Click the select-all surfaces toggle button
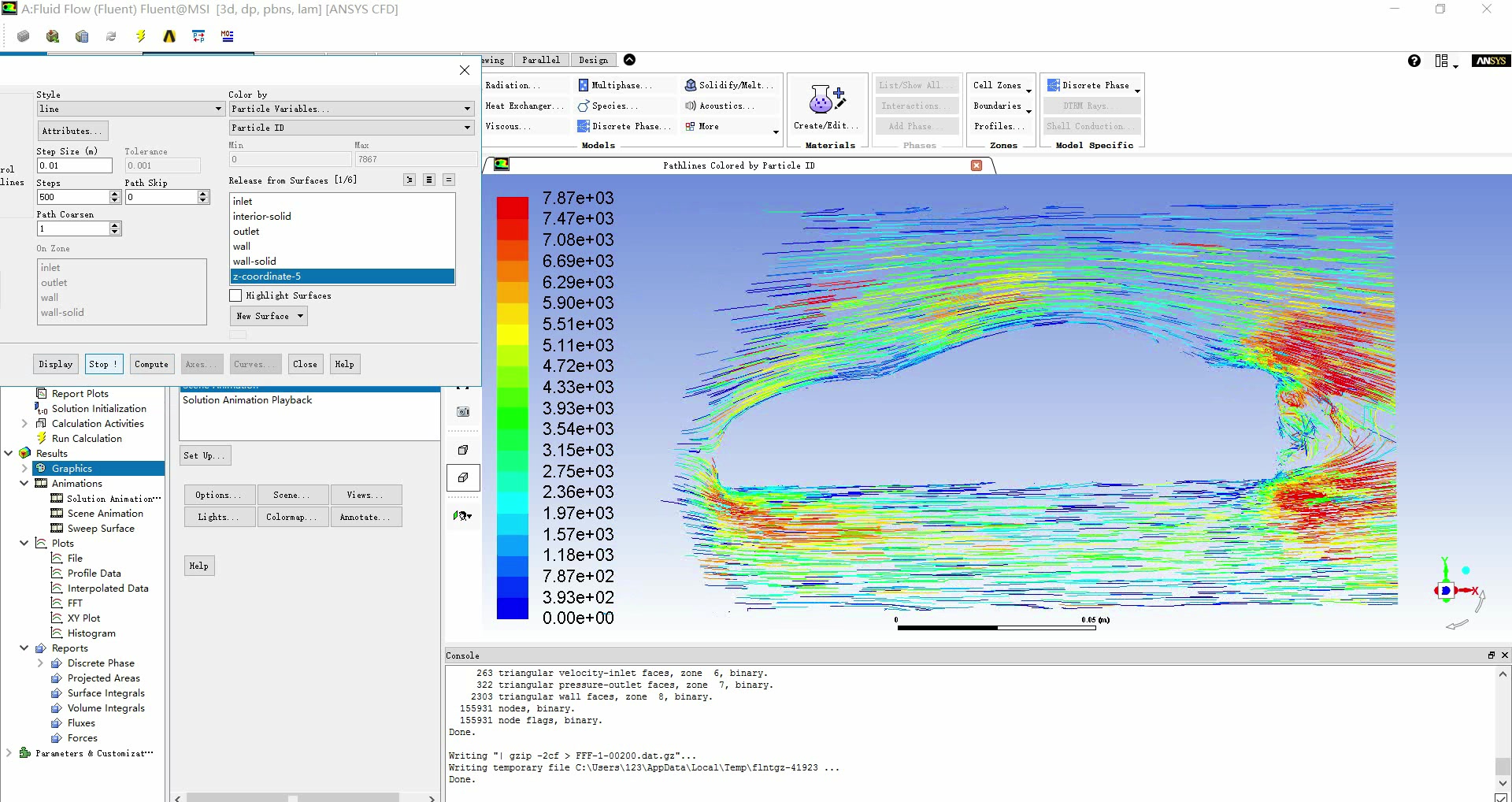Image resolution: width=1512 pixels, height=802 pixels. pyautogui.click(x=429, y=180)
